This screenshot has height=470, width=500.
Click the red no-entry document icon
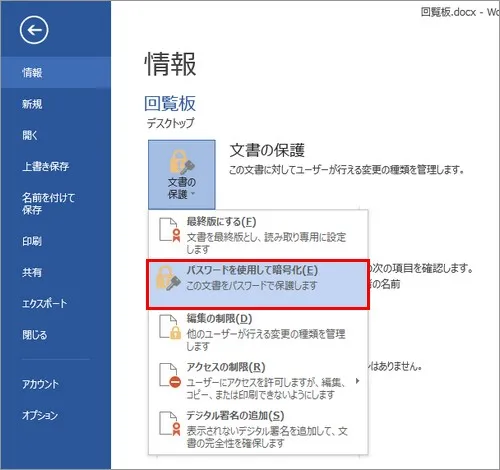coord(170,376)
